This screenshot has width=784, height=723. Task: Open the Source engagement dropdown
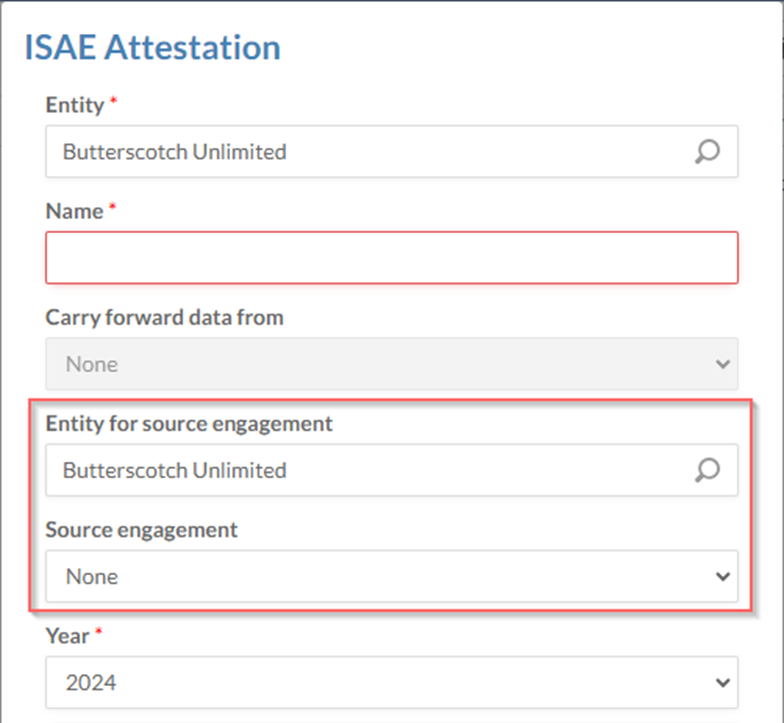tap(392, 576)
